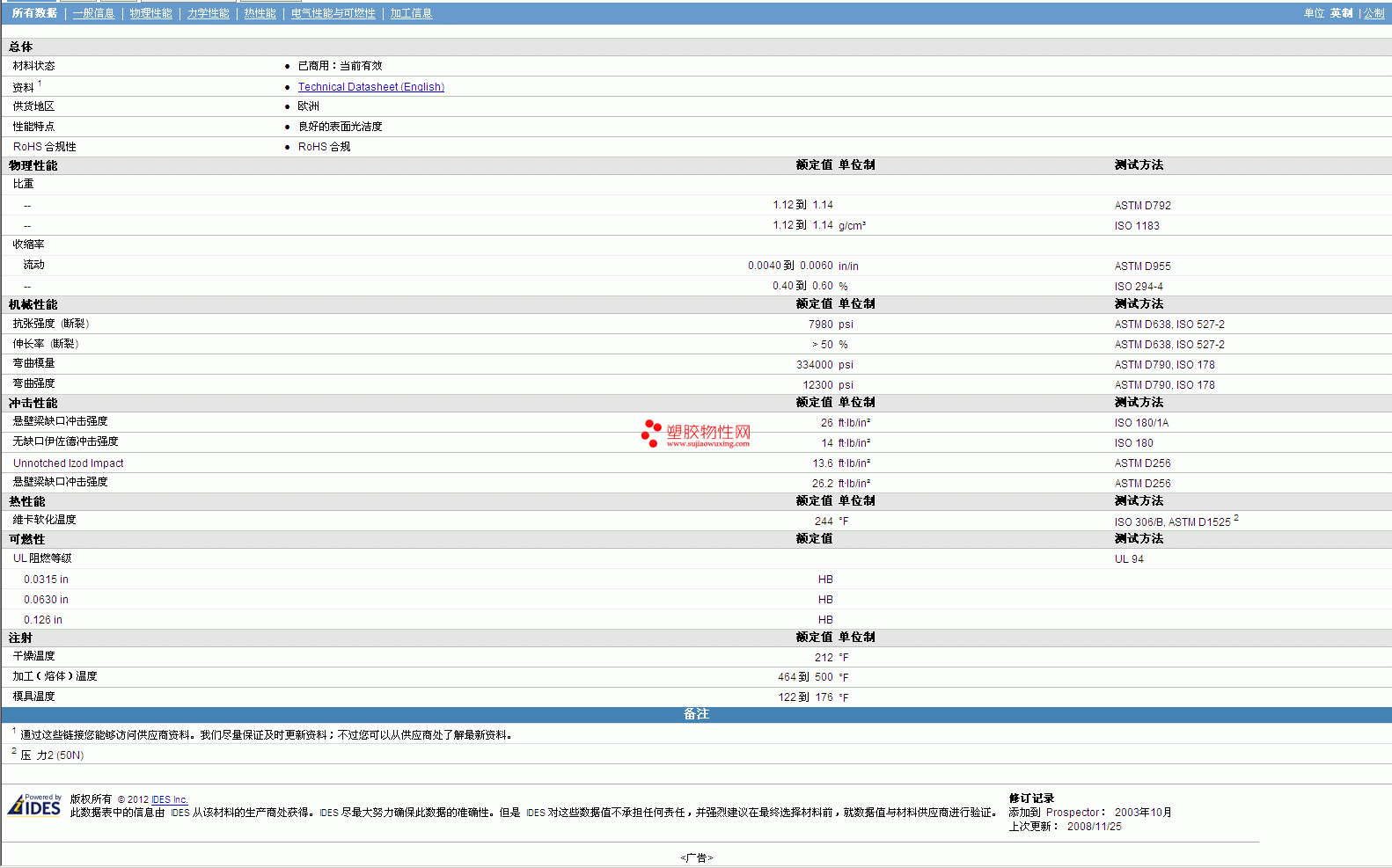Open Technical Datasheet (English) link

click(370, 87)
